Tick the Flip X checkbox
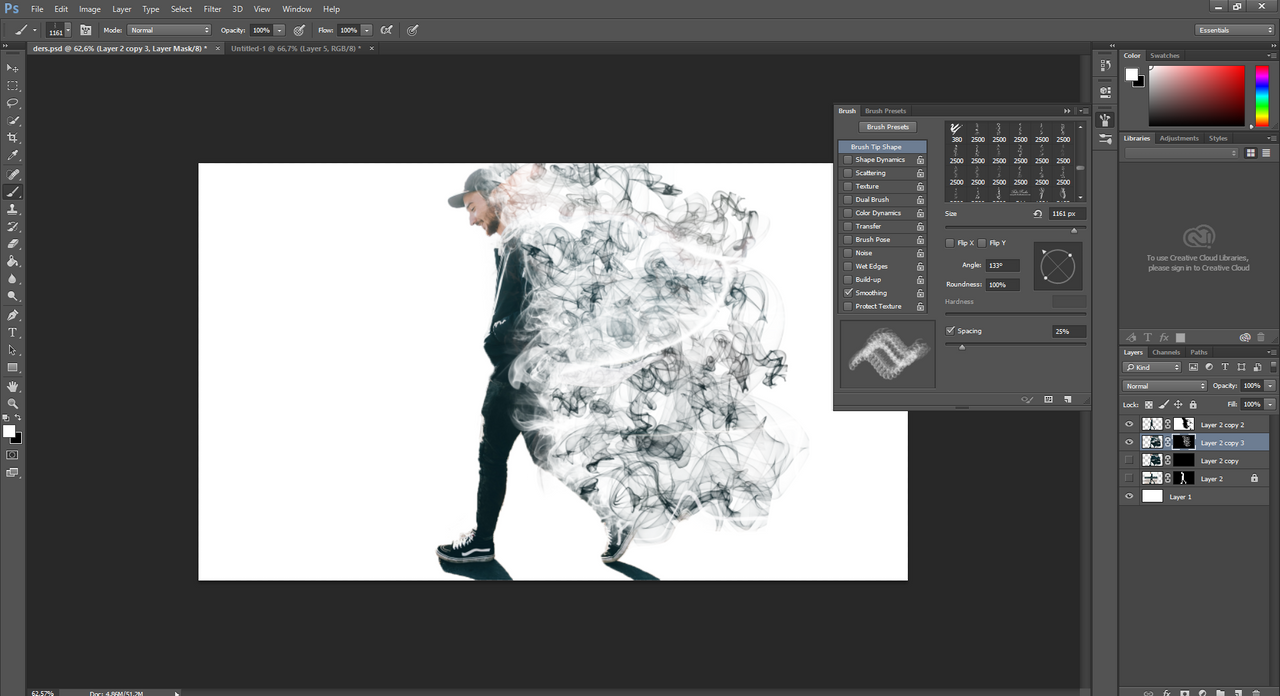 tap(950, 243)
